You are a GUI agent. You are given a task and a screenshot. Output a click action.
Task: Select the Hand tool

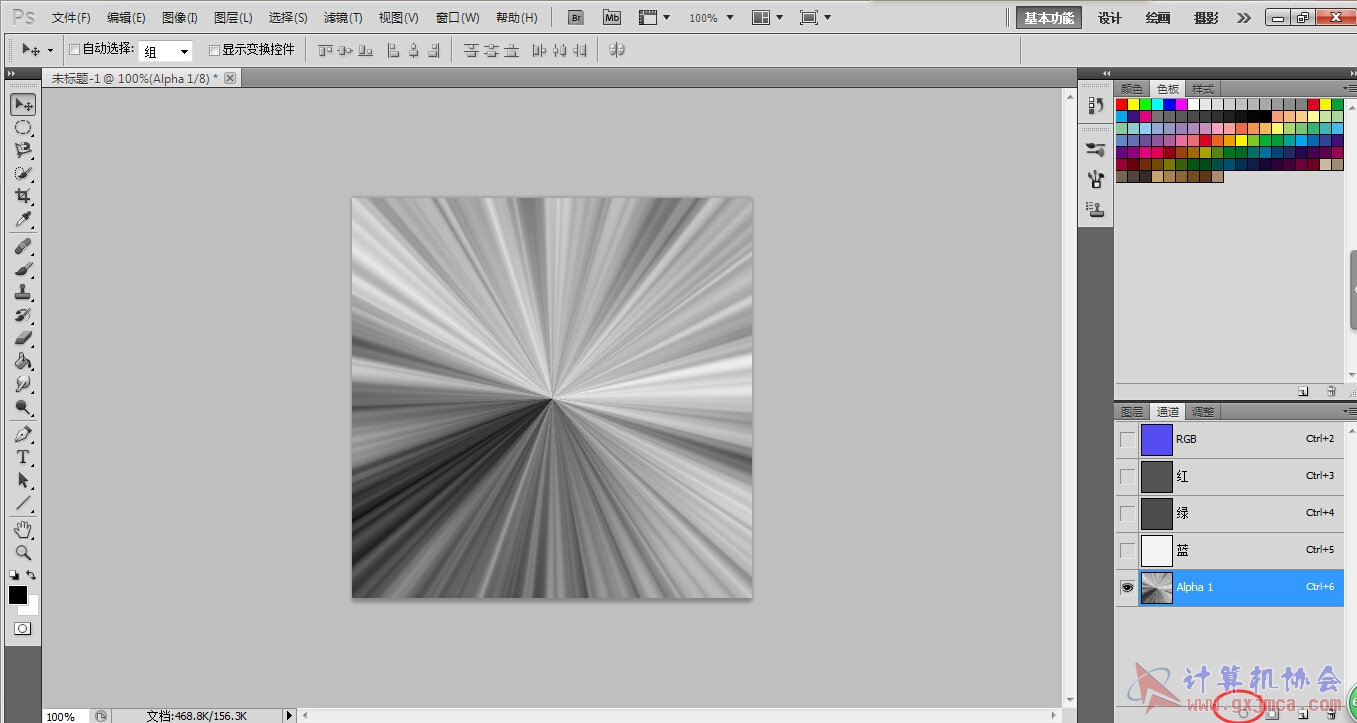23,529
